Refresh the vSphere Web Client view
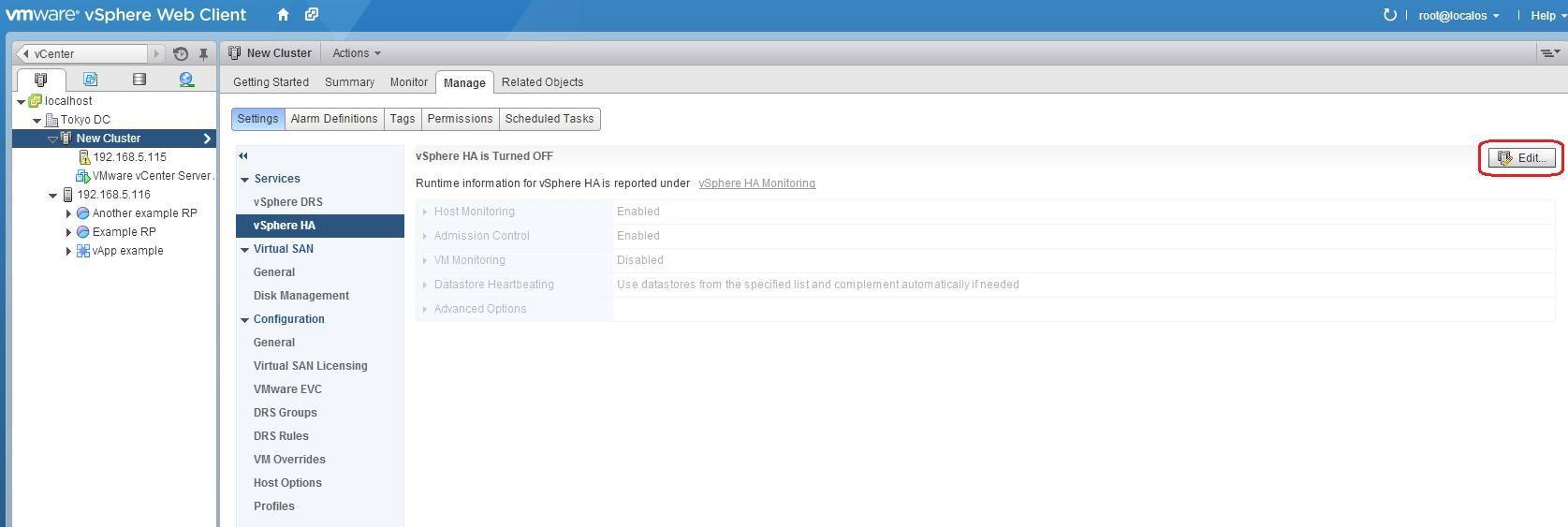This screenshot has height=527, width=1568. pyautogui.click(x=1389, y=15)
